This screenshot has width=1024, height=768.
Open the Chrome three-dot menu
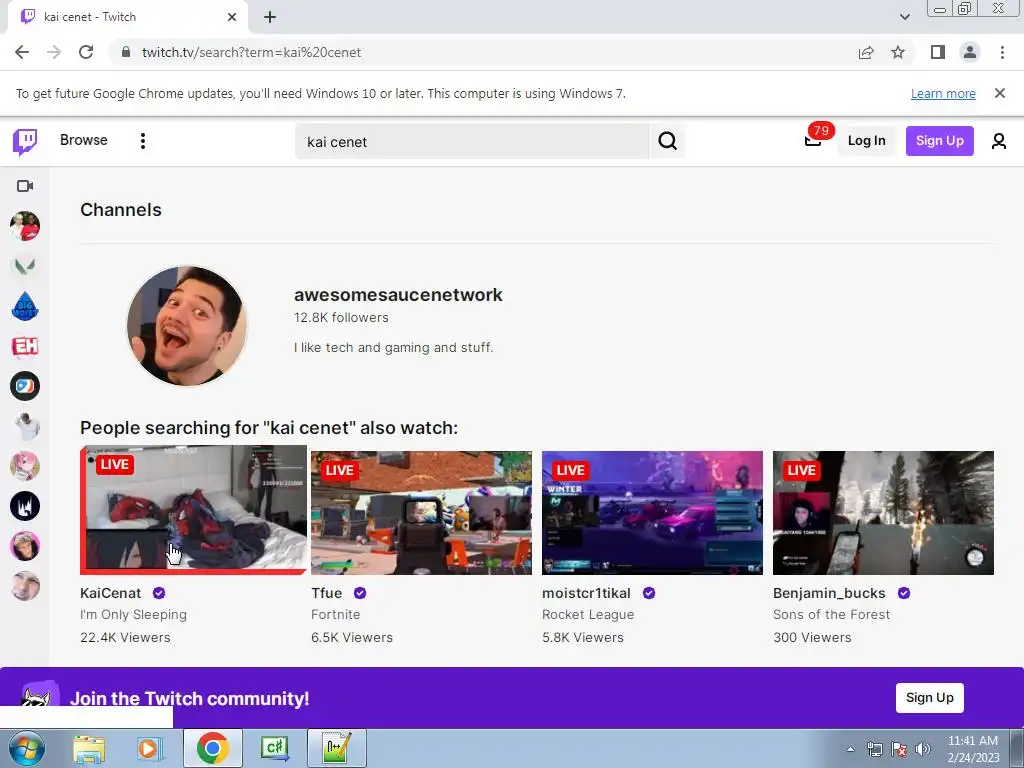(1002, 52)
